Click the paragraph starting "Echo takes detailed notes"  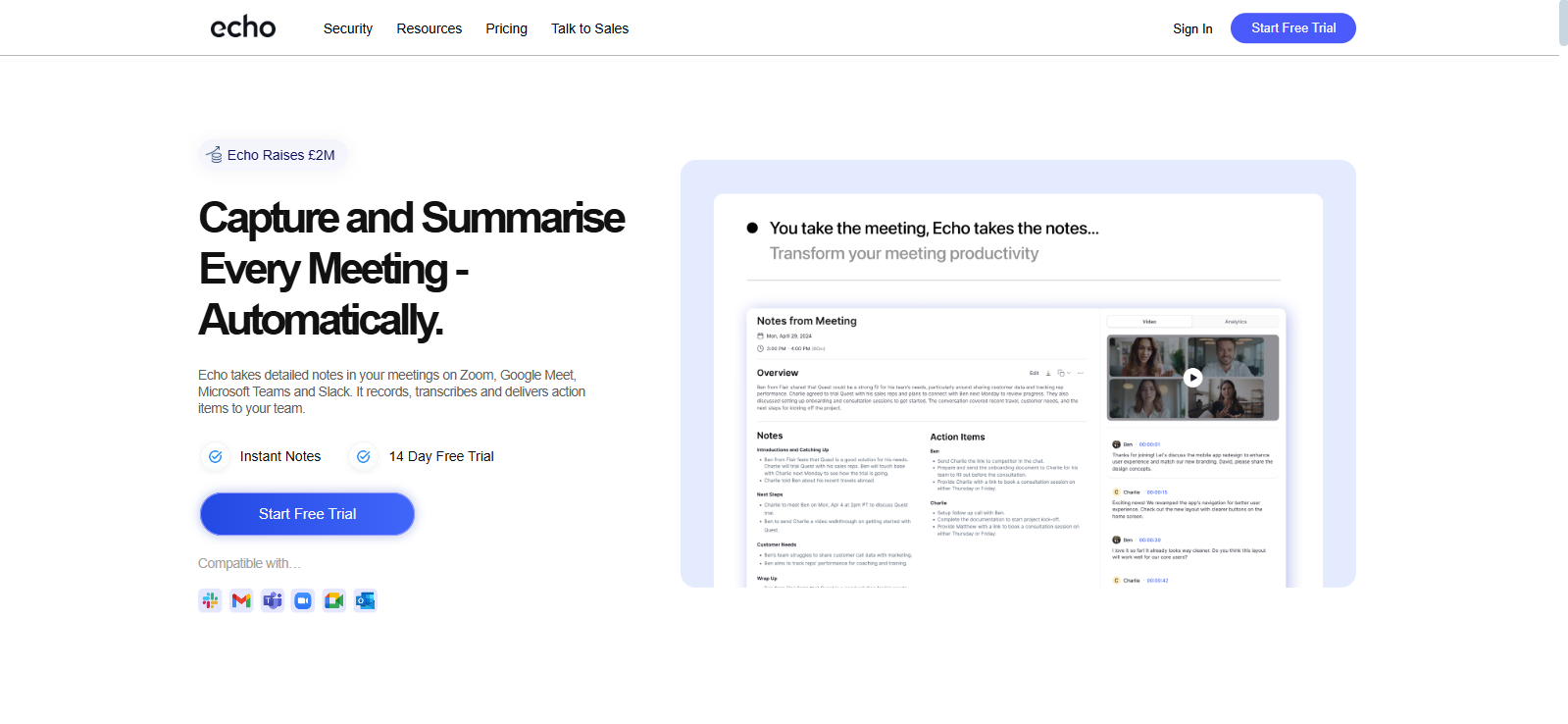pos(392,391)
